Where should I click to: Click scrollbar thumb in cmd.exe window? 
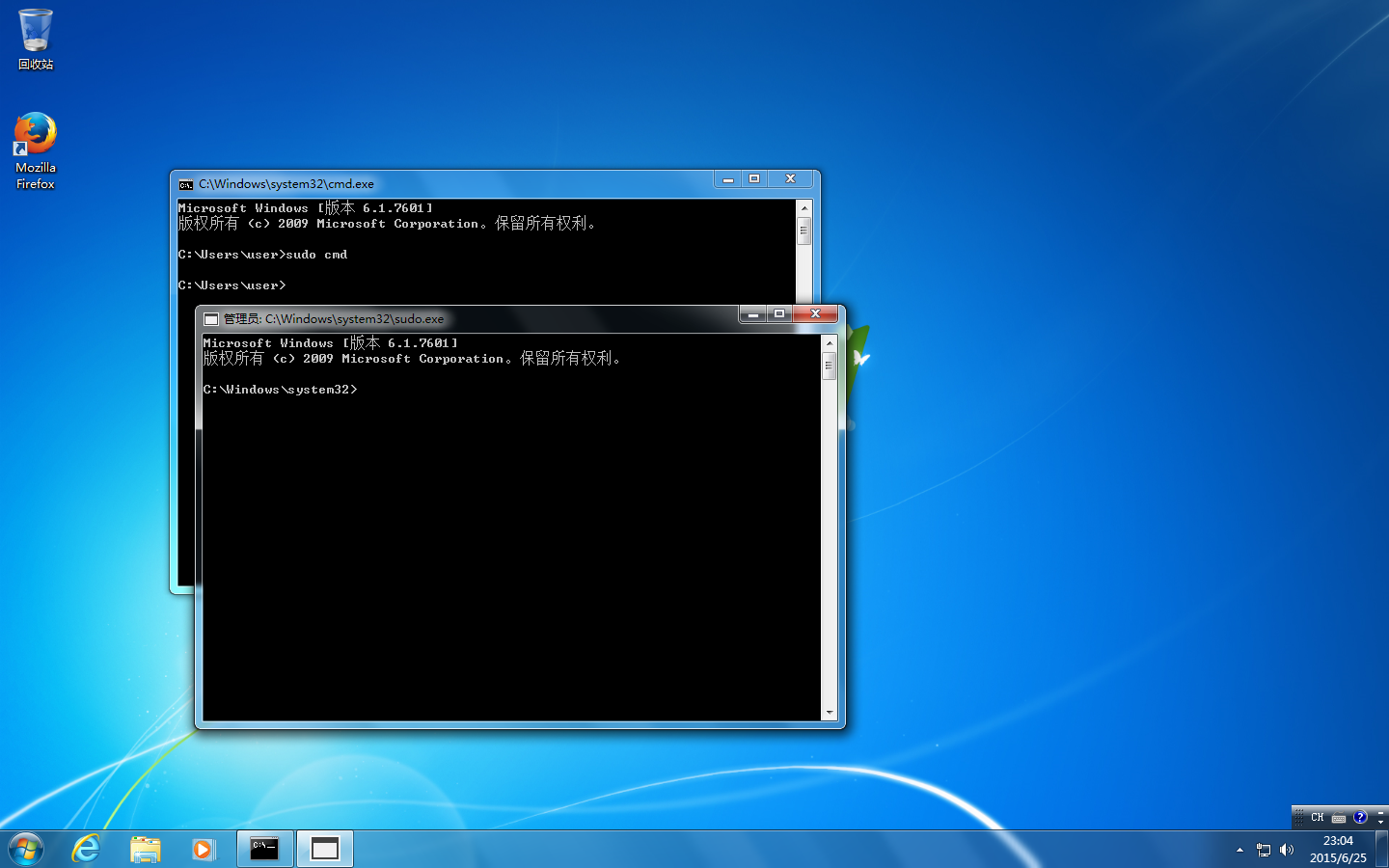click(803, 231)
